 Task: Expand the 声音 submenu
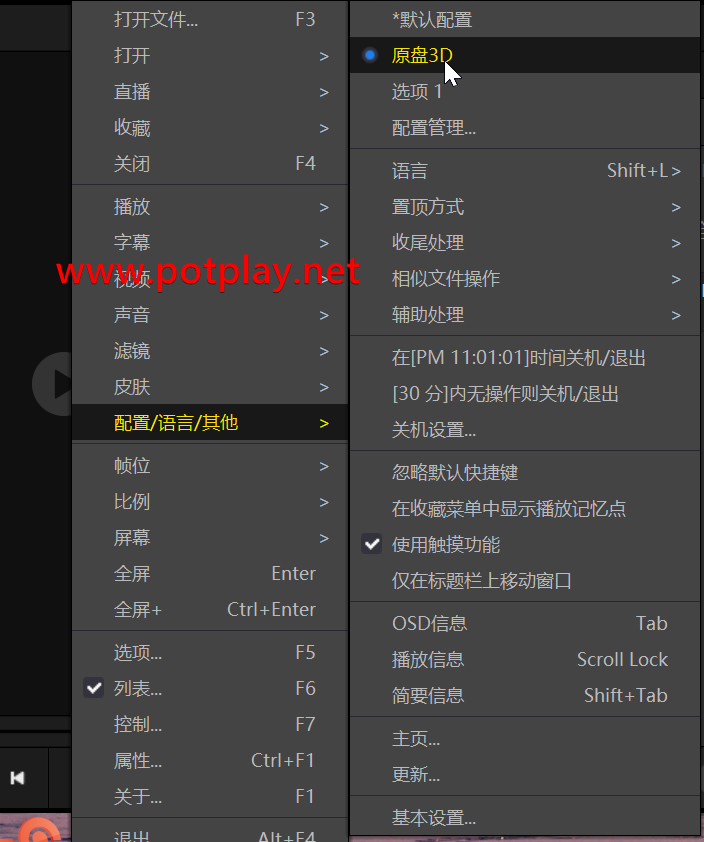tap(210, 315)
